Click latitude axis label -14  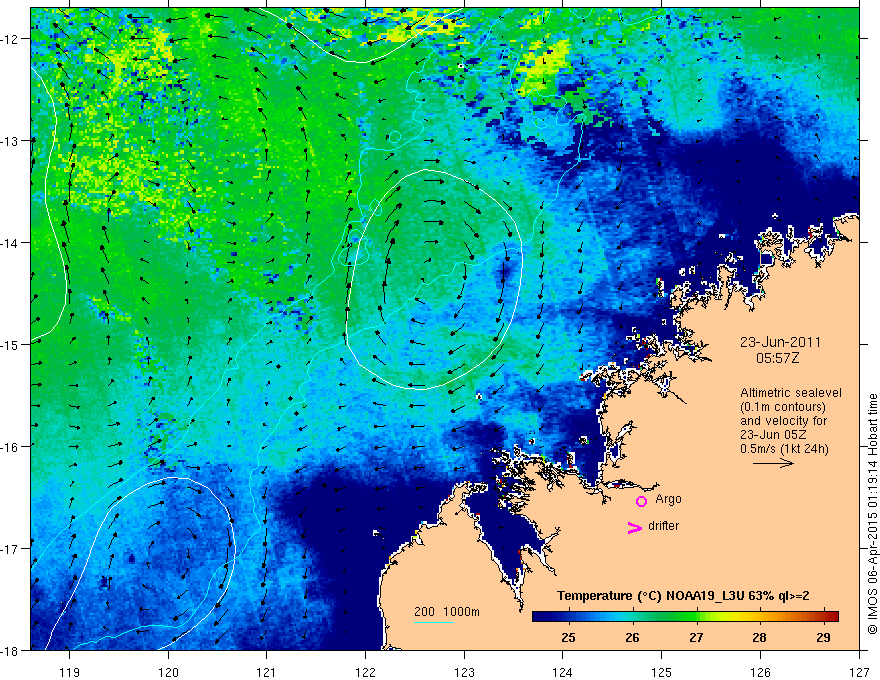[9, 243]
